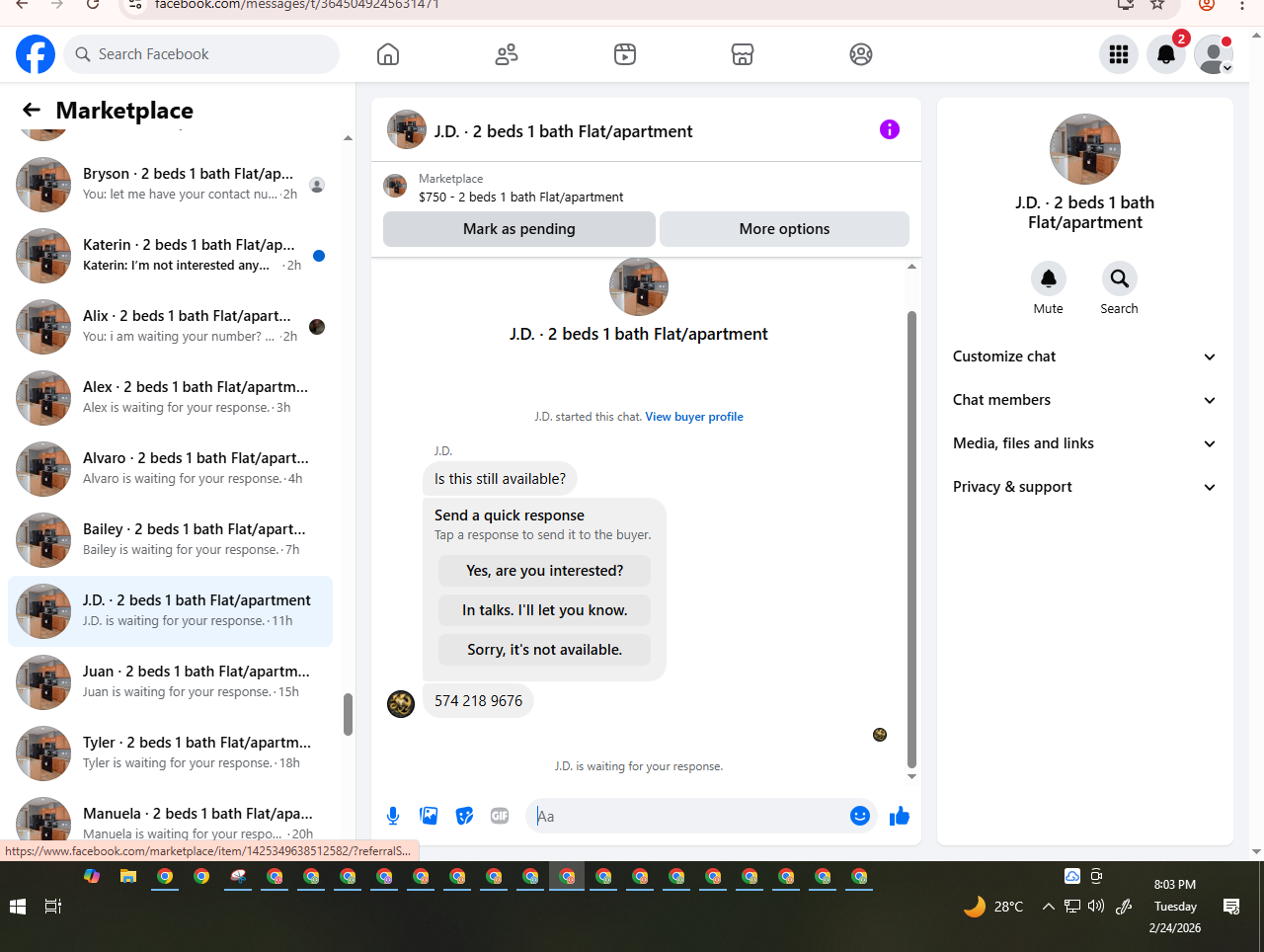Image resolution: width=1264 pixels, height=952 pixels.
Task: Search in conversation using magnifier icon
Action: tap(1119, 278)
